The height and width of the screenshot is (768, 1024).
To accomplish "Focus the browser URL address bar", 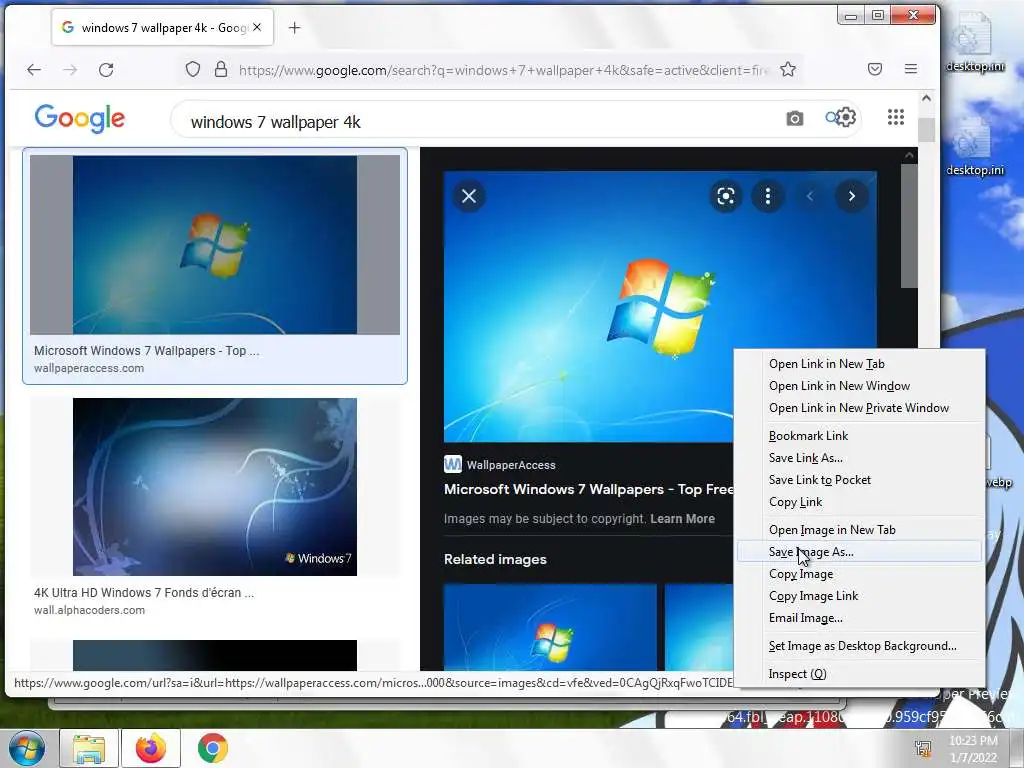I will (503, 70).
